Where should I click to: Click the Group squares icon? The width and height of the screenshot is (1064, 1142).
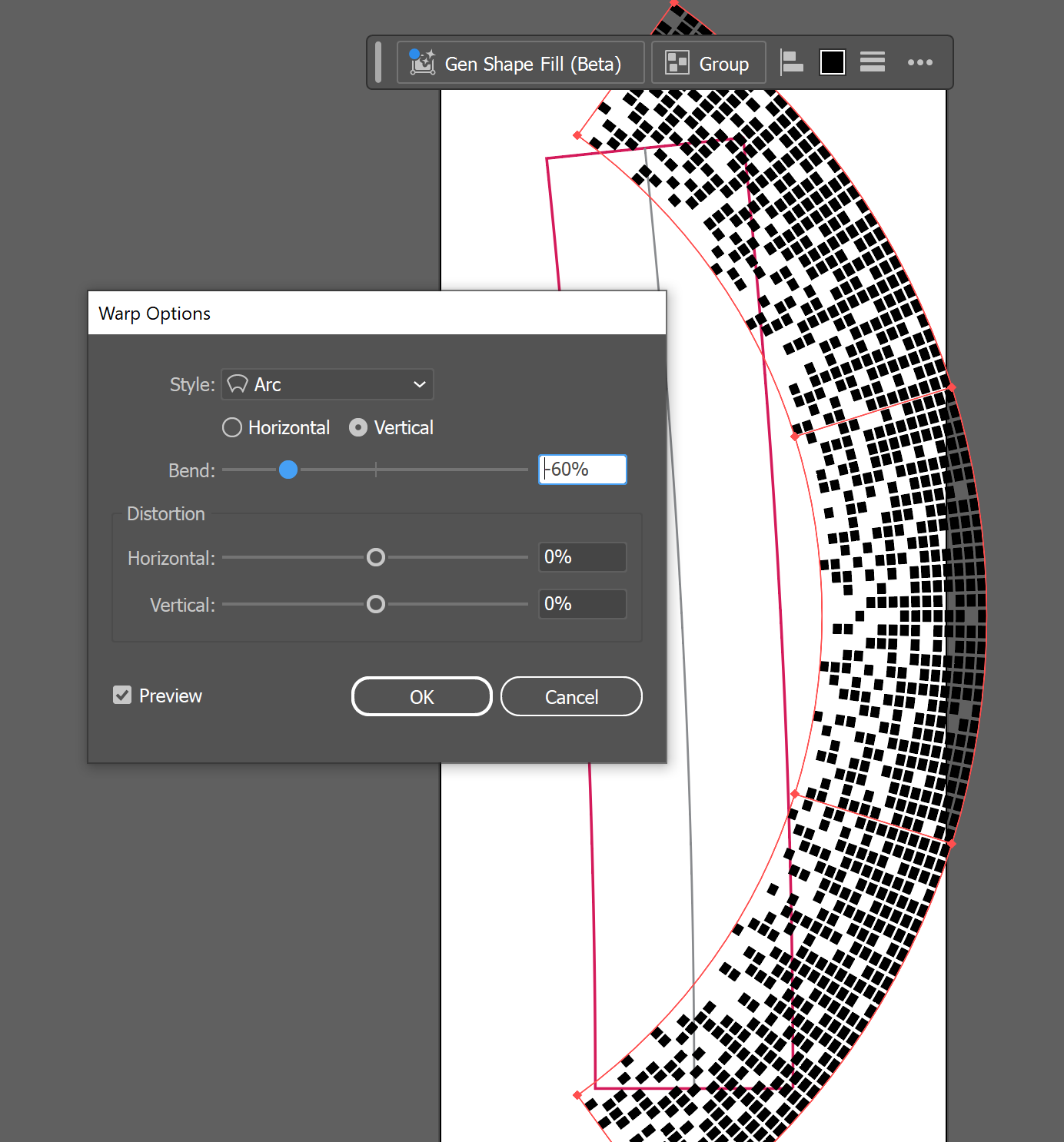677,62
